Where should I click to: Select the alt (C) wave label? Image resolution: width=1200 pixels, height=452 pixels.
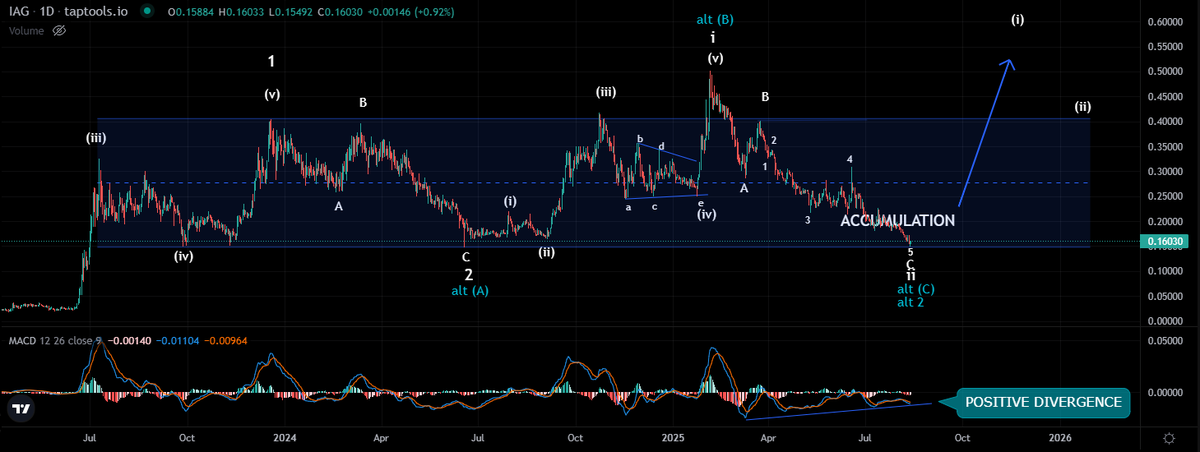coord(915,288)
